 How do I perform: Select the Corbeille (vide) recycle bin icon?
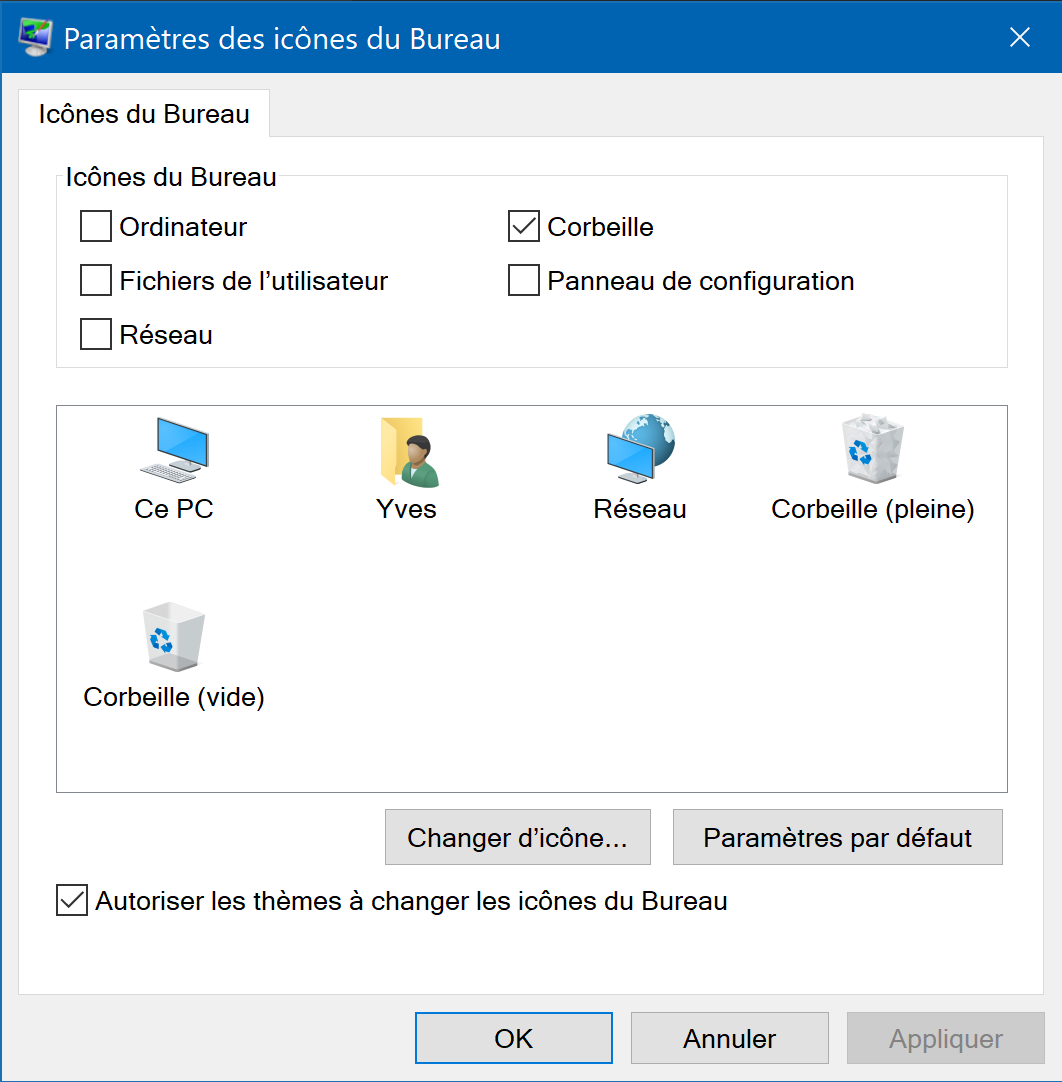(174, 637)
